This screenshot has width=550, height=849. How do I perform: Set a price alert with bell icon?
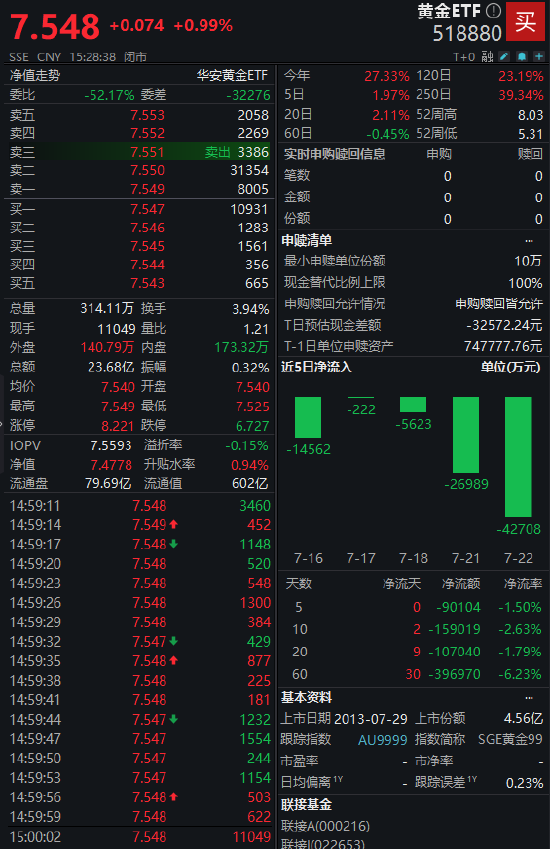coord(522,56)
